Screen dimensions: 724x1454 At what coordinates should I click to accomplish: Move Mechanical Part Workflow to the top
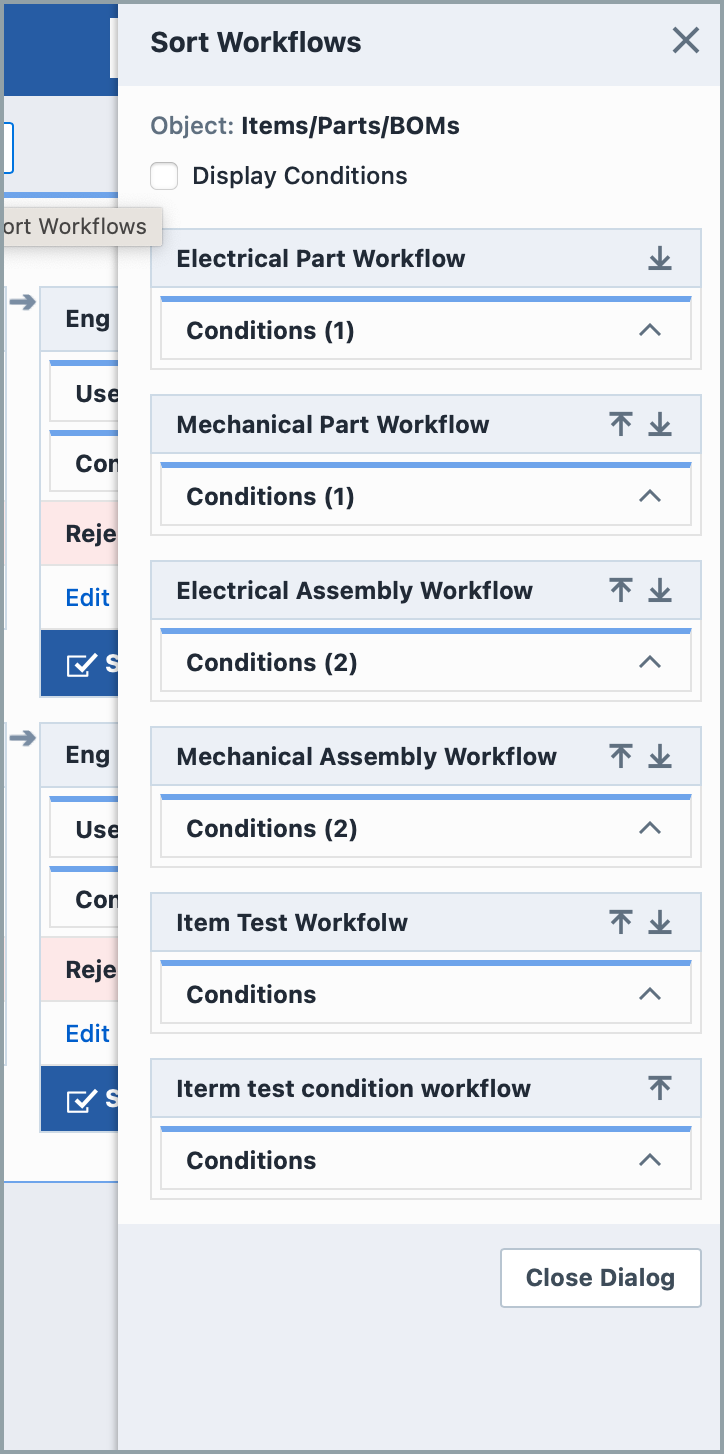click(620, 424)
